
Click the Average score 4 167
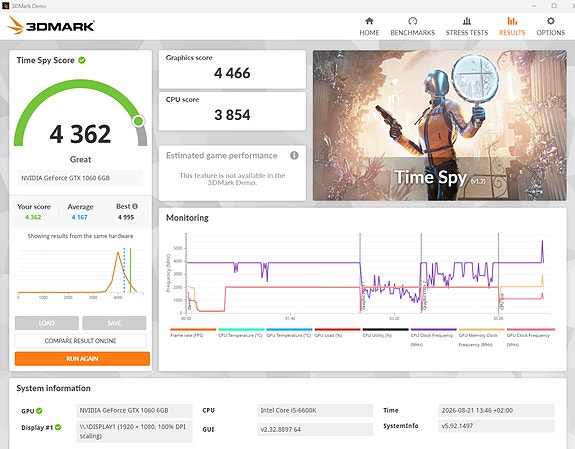(80, 217)
